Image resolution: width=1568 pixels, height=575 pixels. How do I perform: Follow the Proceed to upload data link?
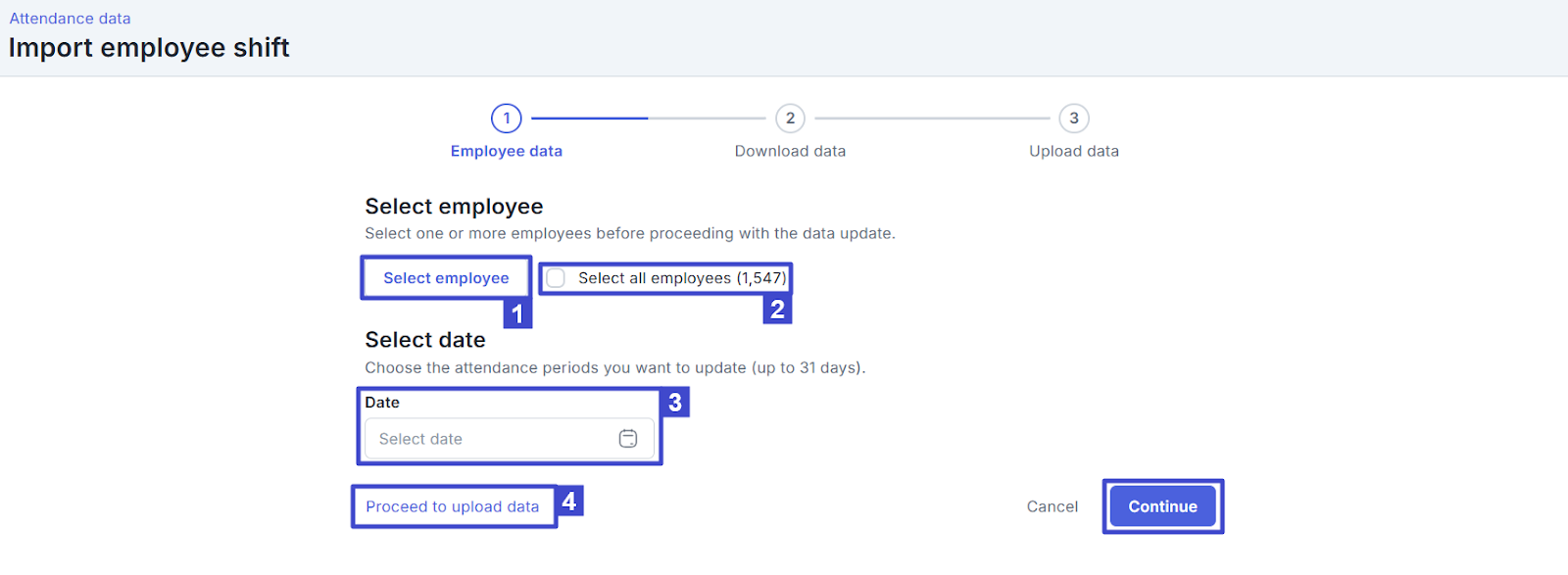coord(453,506)
